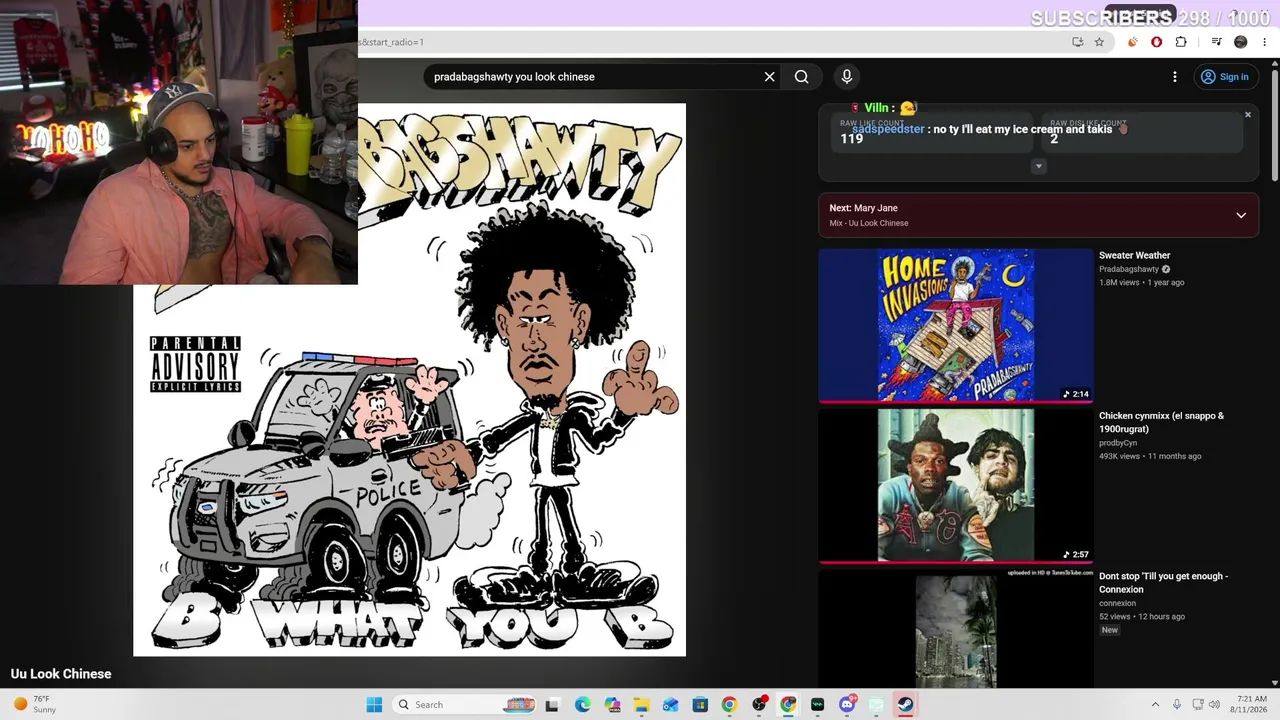This screenshot has width=1280, height=720.
Task: Click the magnifier search button on YouTube
Action: 801,77
